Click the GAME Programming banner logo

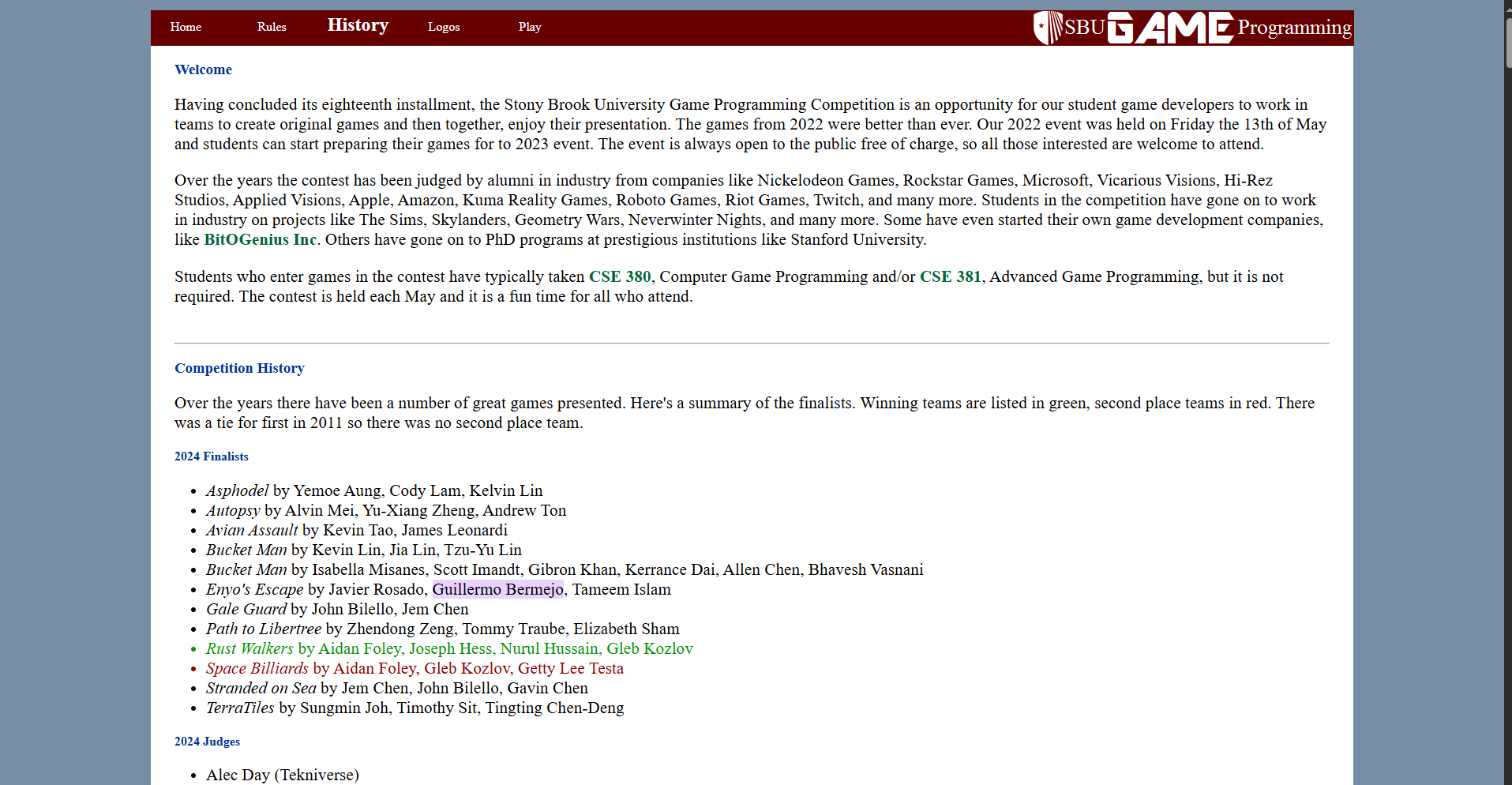1170,28
